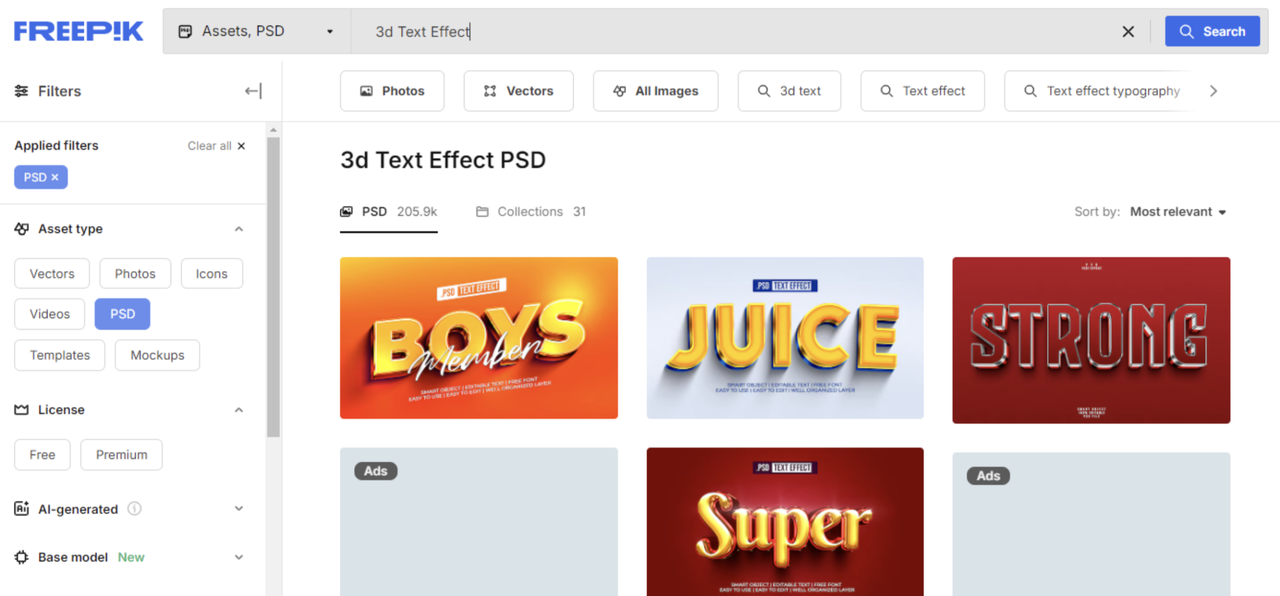Screen dimensions: 1280x596
Task: Clear the search field with X icon
Action: 1128,32
